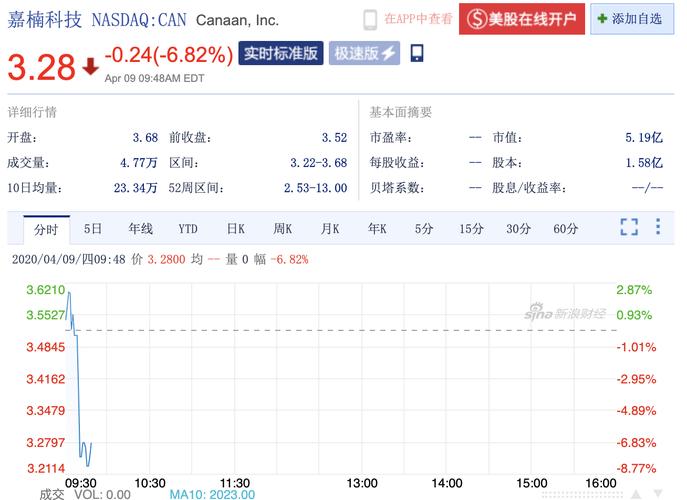Click NASDAQ:CAN ticker text
This screenshot has width=687, height=500.
[139, 20]
